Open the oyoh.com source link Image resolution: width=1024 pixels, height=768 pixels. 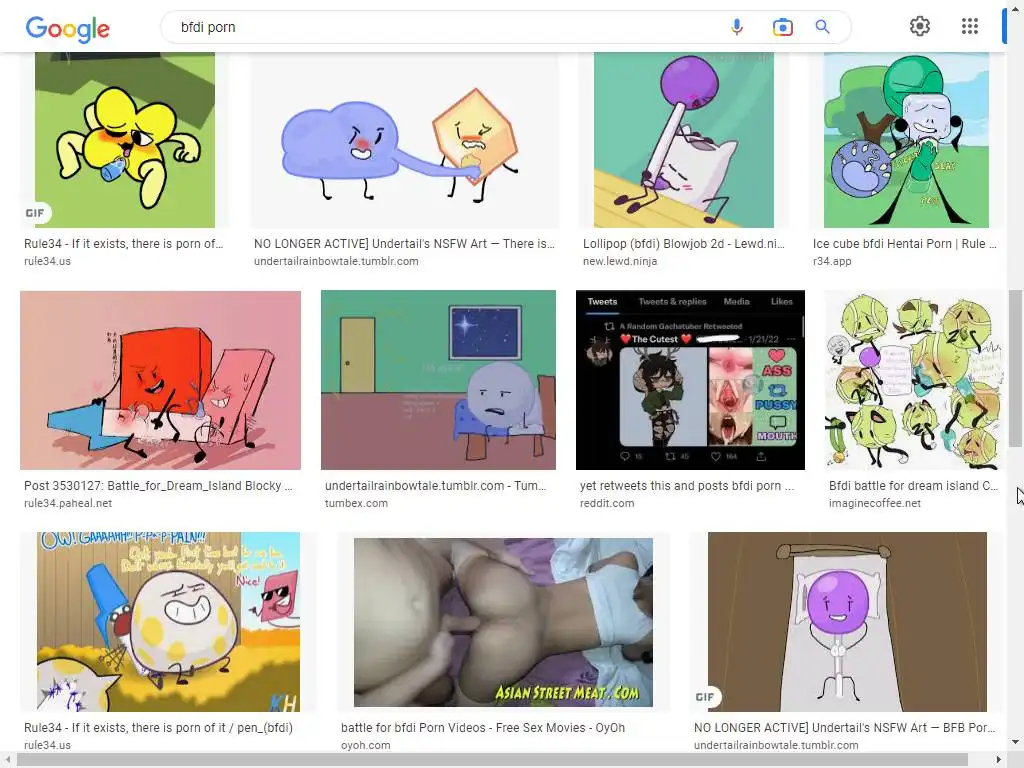coord(365,745)
